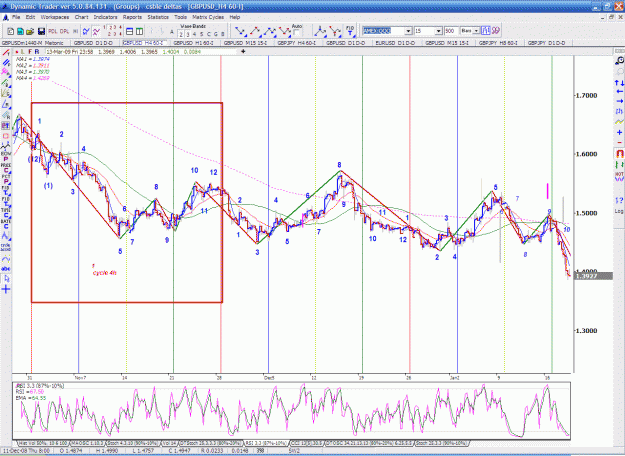Image resolution: width=625 pixels, height=456 pixels.
Task: Open the Reports menu
Action: click(x=132, y=17)
